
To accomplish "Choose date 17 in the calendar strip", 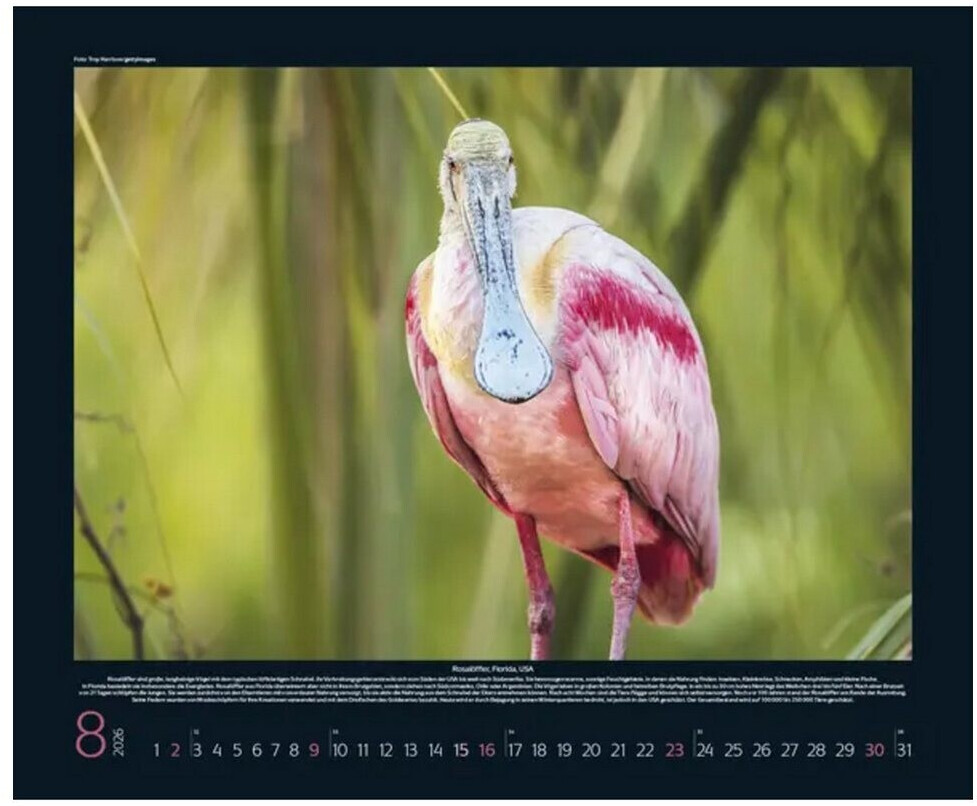I will point(514,750).
